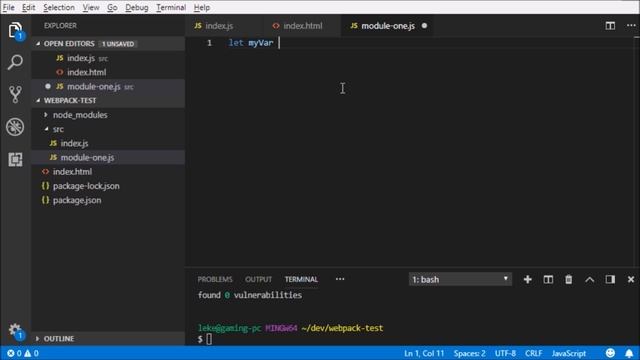Open the Search view in activity bar
This screenshot has width=640, height=360.
(x=15, y=62)
